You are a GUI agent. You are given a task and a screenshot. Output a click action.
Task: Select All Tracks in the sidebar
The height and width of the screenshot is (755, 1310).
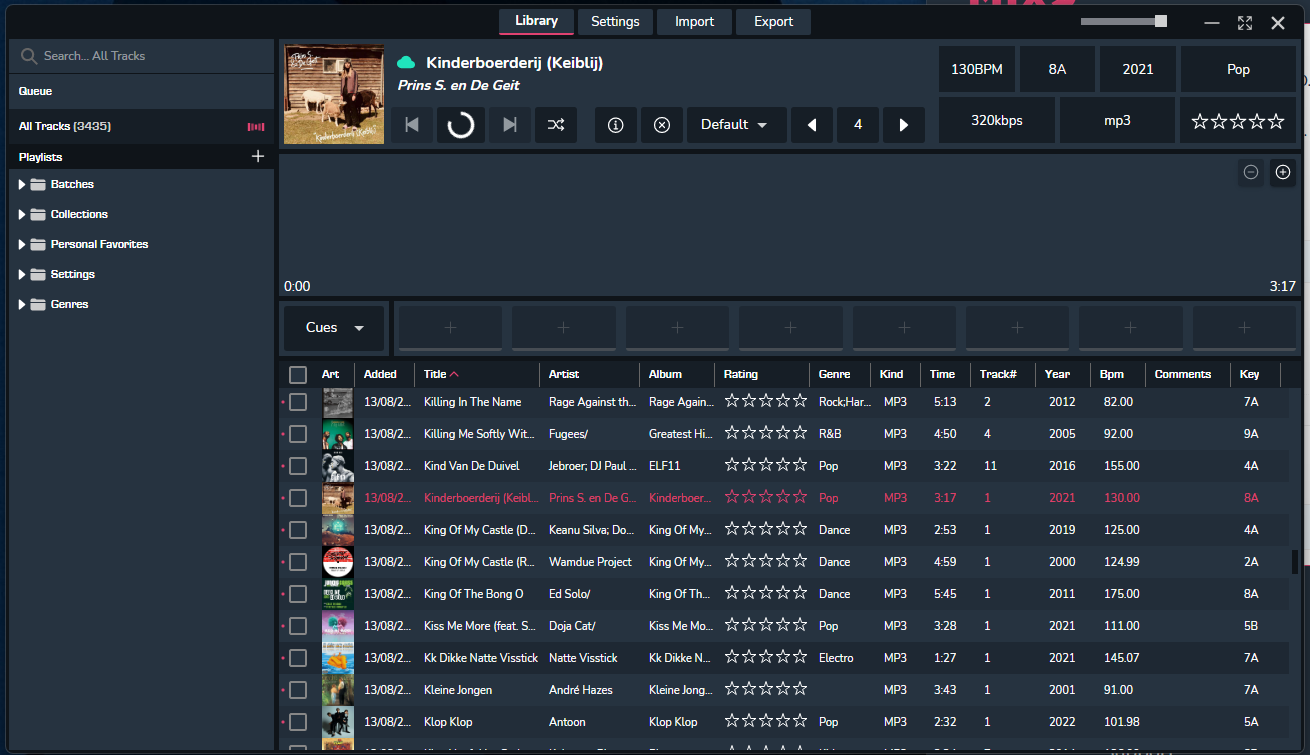(x=65, y=126)
